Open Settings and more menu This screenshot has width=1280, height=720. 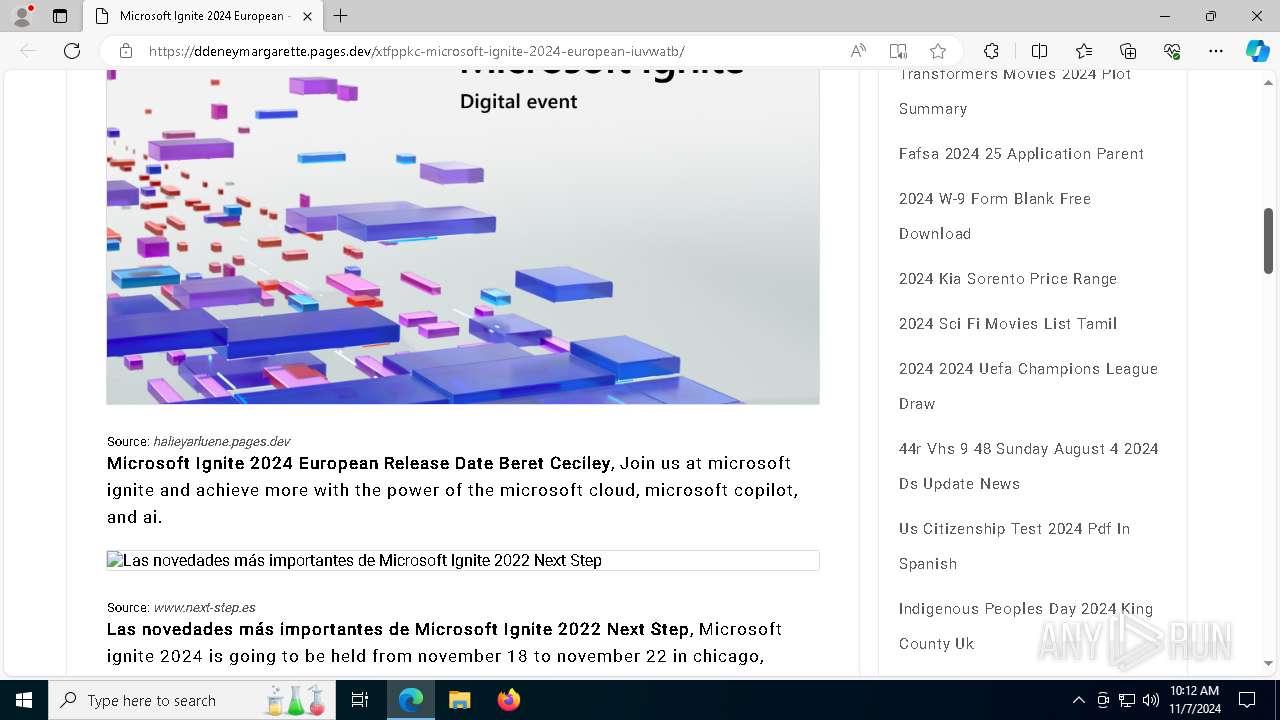[1216, 51]
